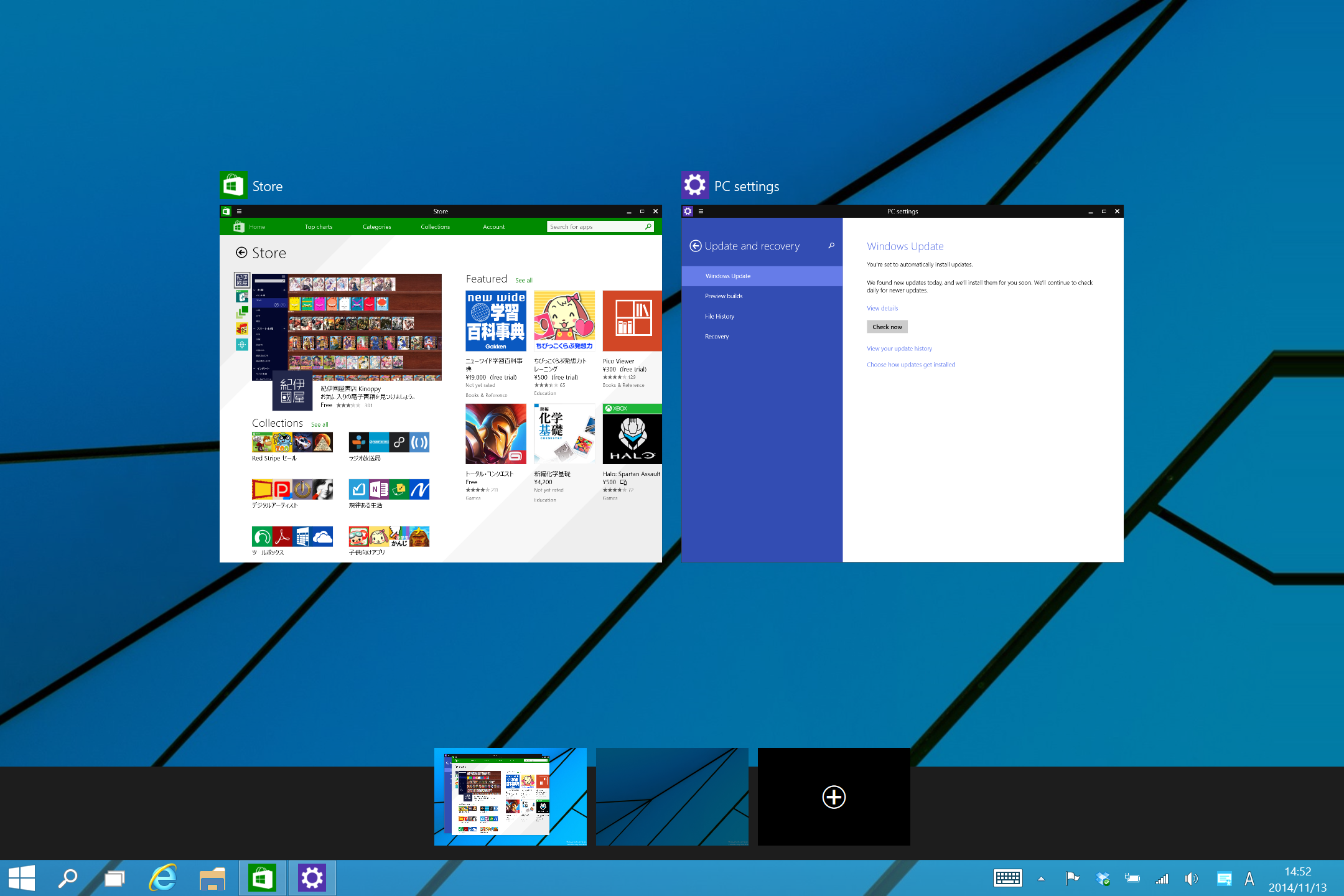
Task: Click the Windows Start button
Action: pos(22,877)
